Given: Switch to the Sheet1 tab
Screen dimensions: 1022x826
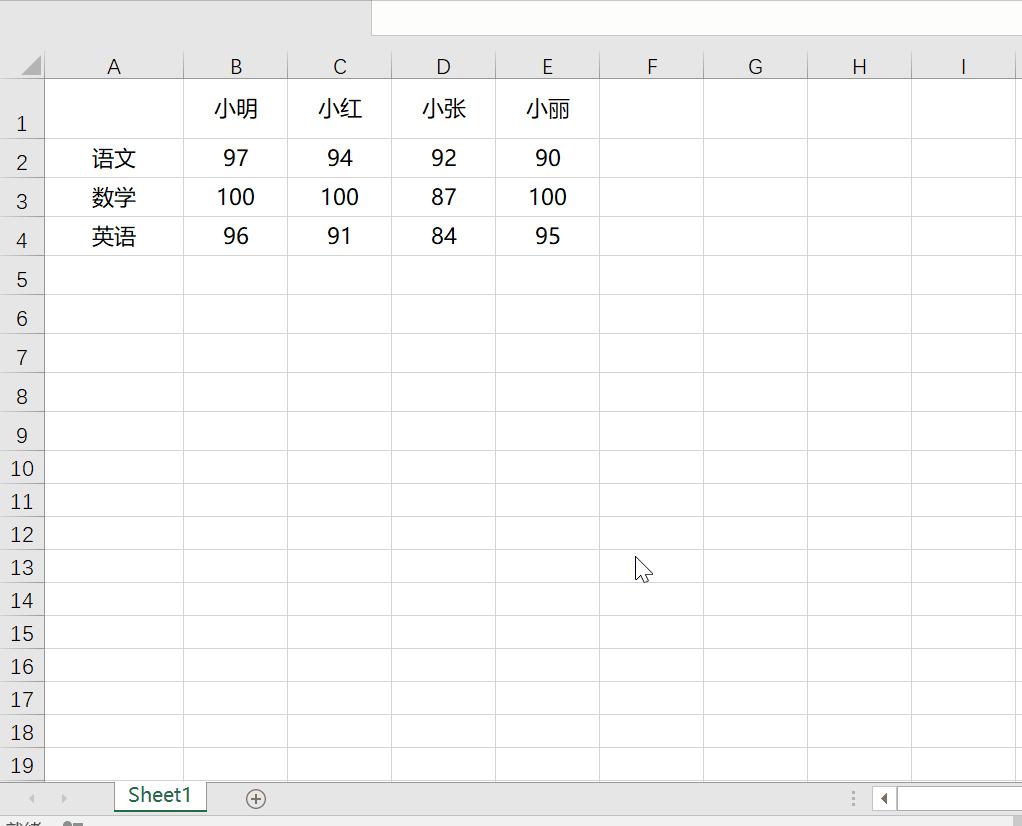Looking at the screenshot, I should pyautogui.click(x=159, y=797).
